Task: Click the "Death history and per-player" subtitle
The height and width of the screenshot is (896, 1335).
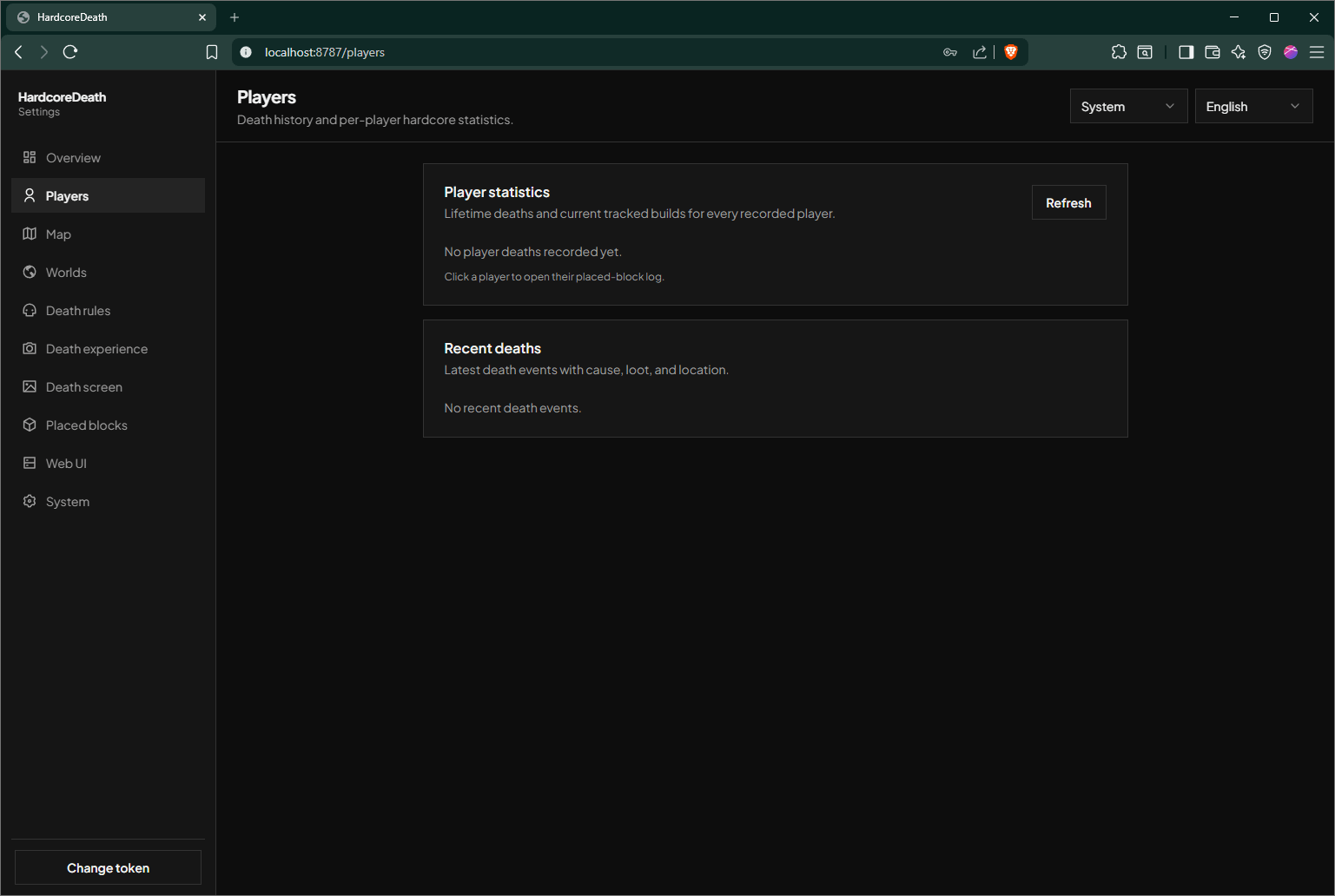Action: pyautogui.click(x=375, y=120)
